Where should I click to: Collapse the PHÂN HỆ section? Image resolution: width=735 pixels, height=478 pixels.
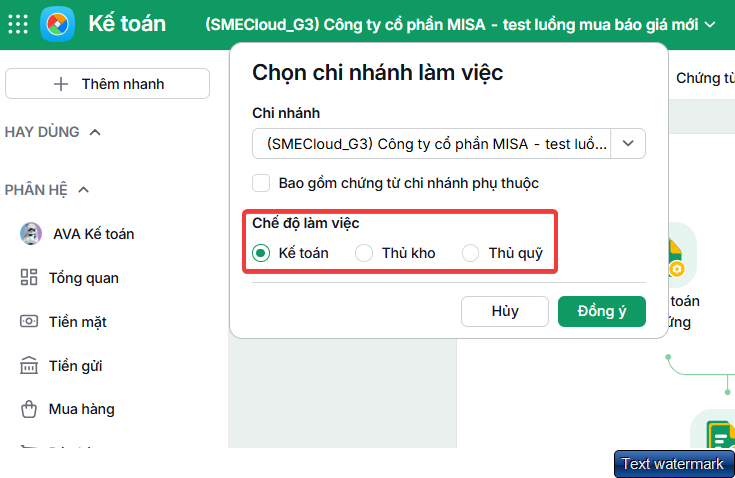pos(84,190)
